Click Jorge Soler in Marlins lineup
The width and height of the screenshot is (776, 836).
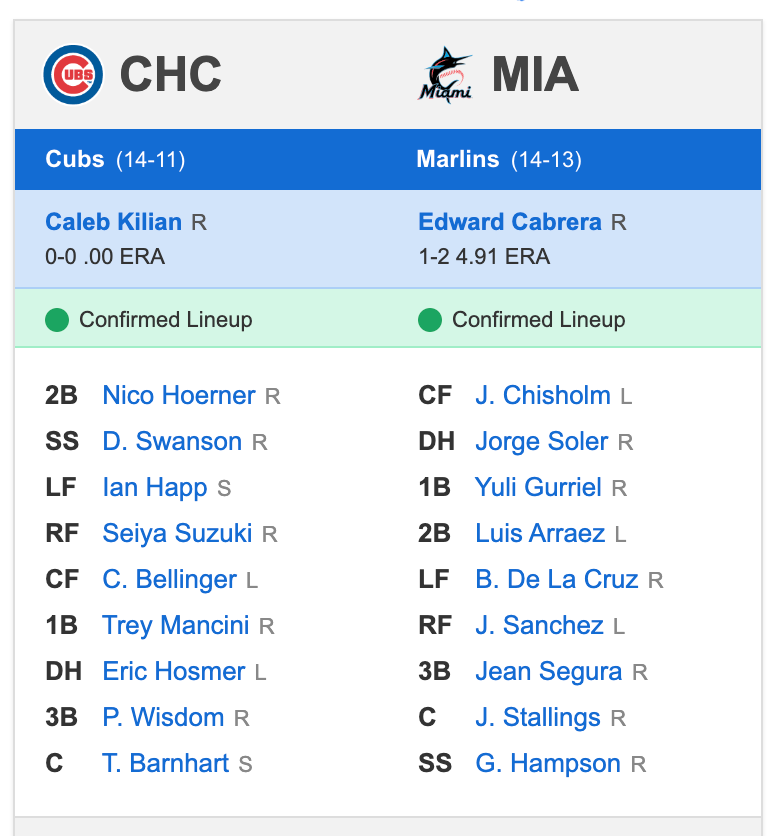point(541,441)
